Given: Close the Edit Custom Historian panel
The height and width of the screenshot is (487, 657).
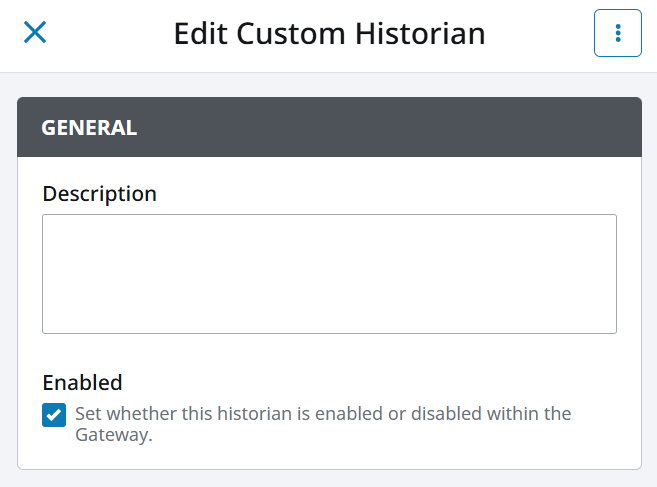Looking at the screenshot, I should (x=35, y=33).
